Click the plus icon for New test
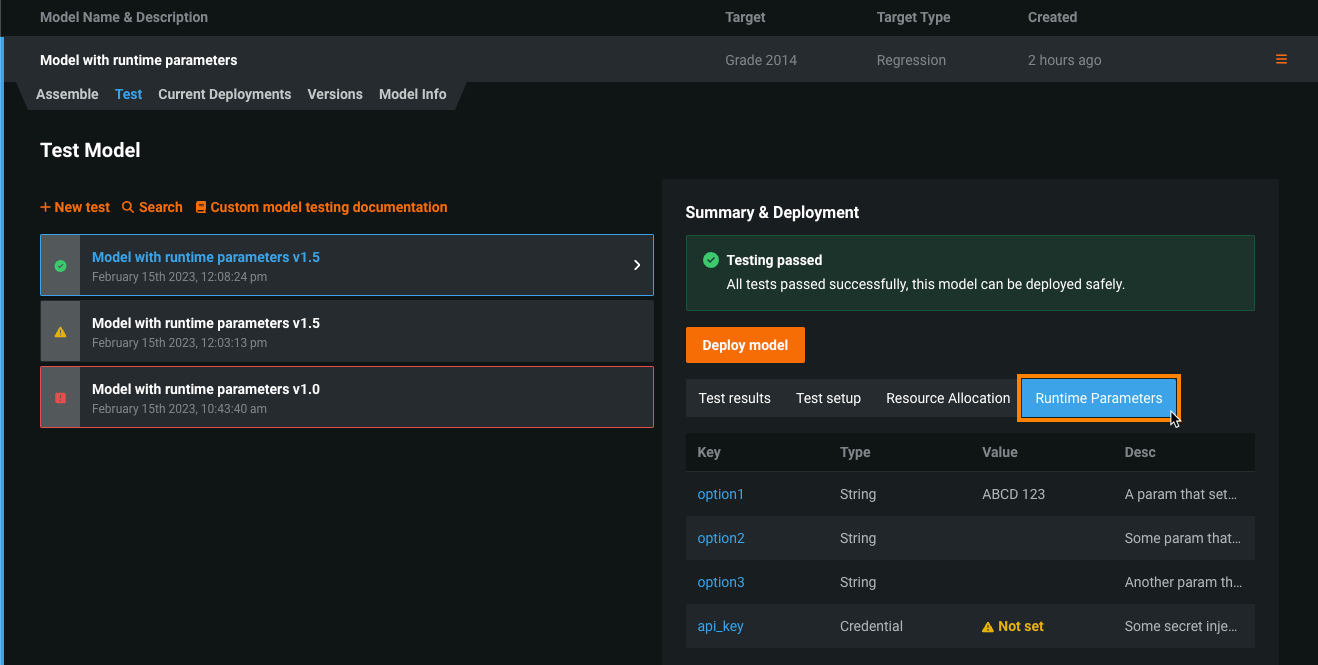Screen dimensions: 1318x665 click(45, 207)
